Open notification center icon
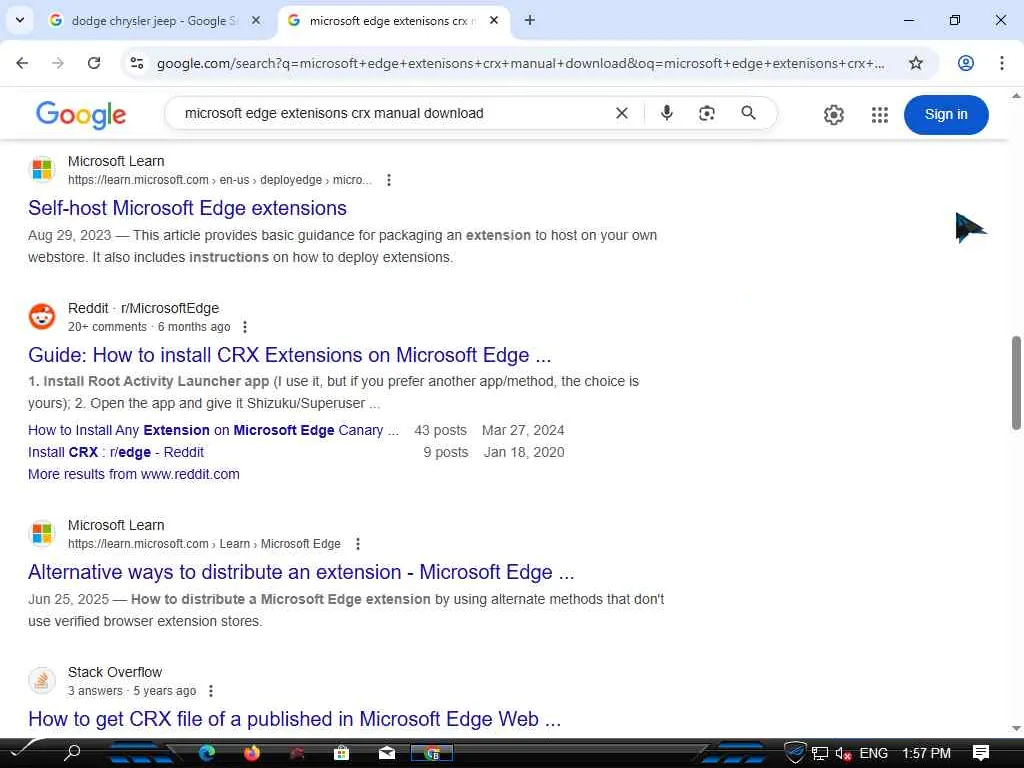Image resolution: width=1024 pixels, height=768 pixels. point(981,753)
